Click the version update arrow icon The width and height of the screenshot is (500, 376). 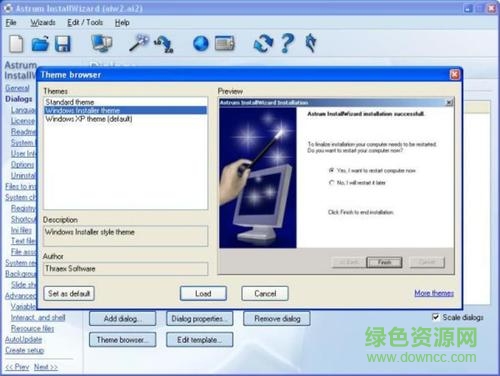point(164,44)
